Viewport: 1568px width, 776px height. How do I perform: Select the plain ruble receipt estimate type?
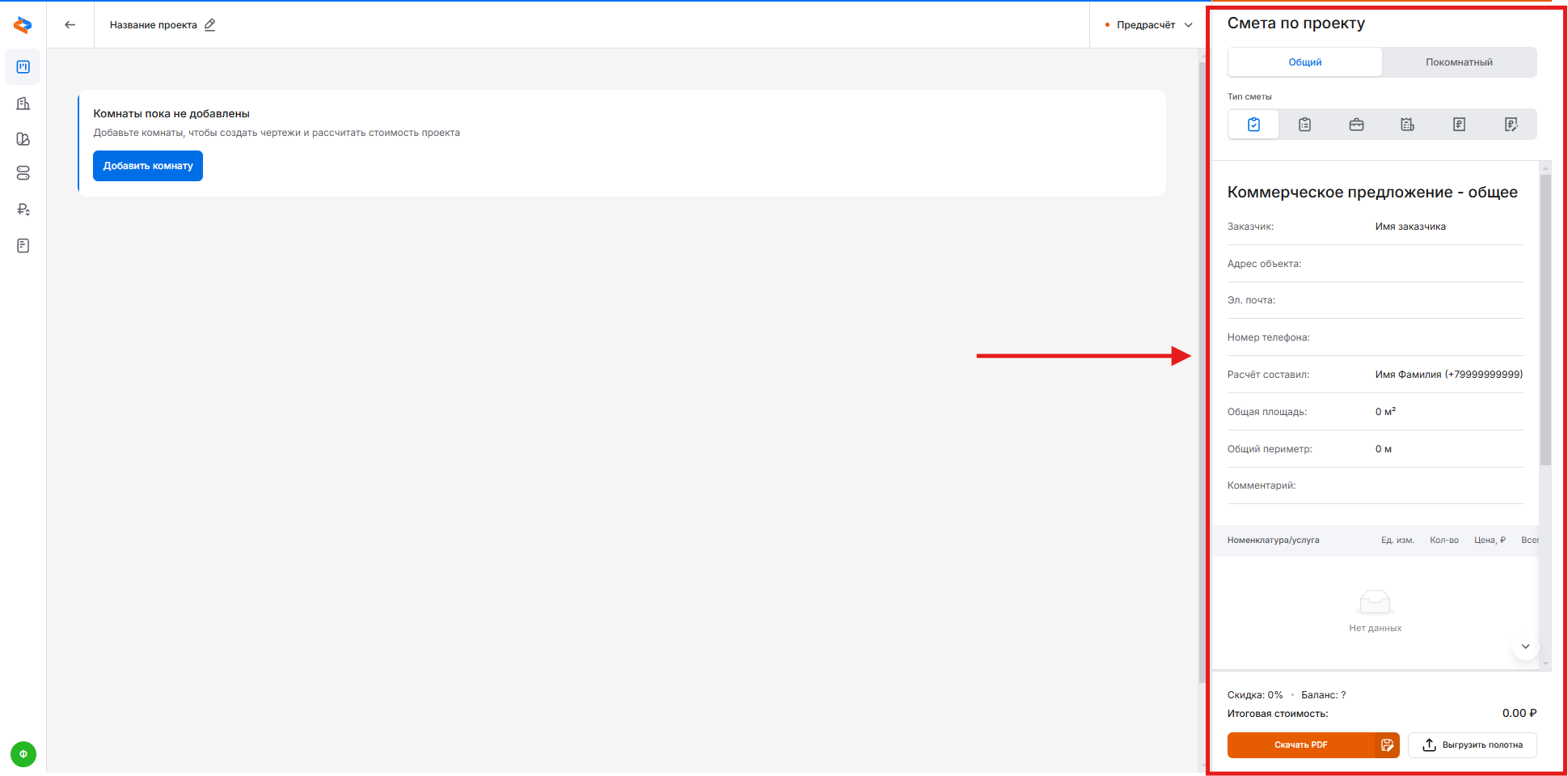point(1459,125)
